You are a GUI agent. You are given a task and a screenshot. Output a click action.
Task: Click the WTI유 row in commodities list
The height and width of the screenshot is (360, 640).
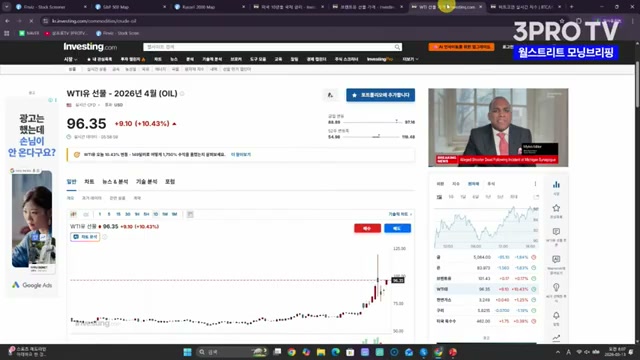pyautogui.click(x=486, y=289)
